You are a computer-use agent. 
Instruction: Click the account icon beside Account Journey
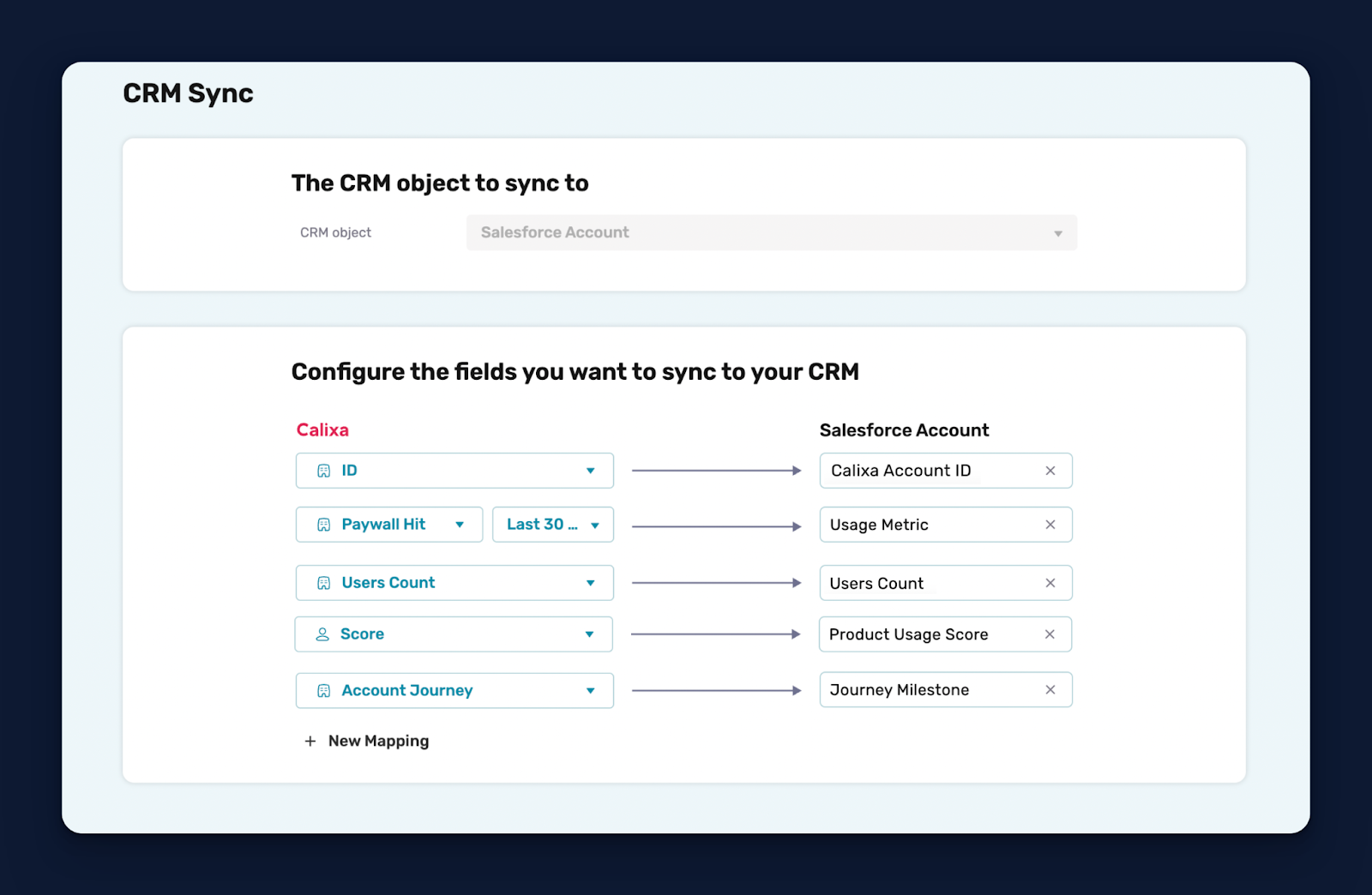tap(323, 691)
